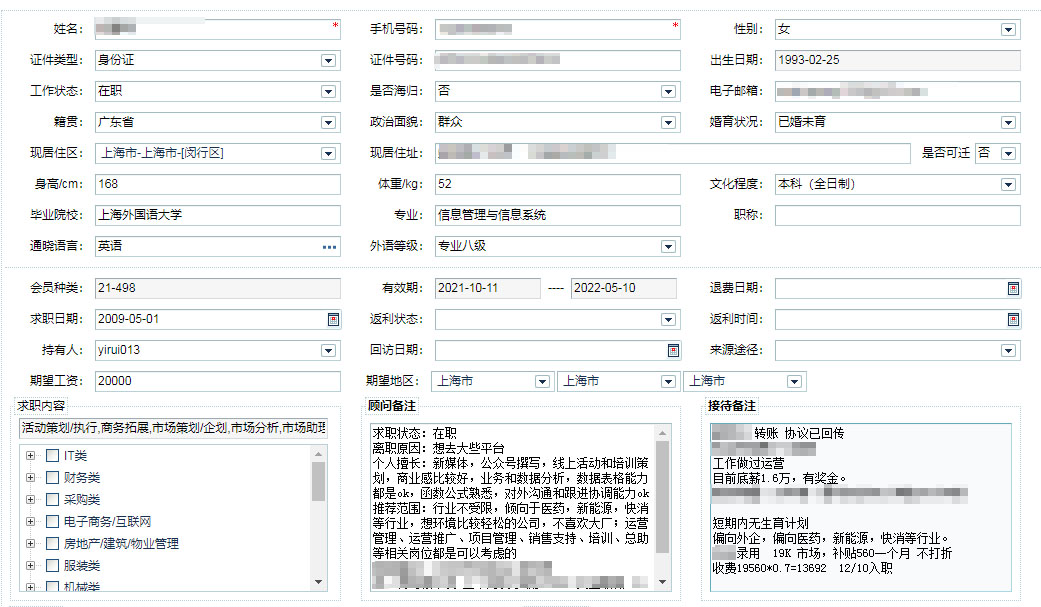Expand the 电子商务/互联网 tree node
1041x607 pixels.
(30, 521)
